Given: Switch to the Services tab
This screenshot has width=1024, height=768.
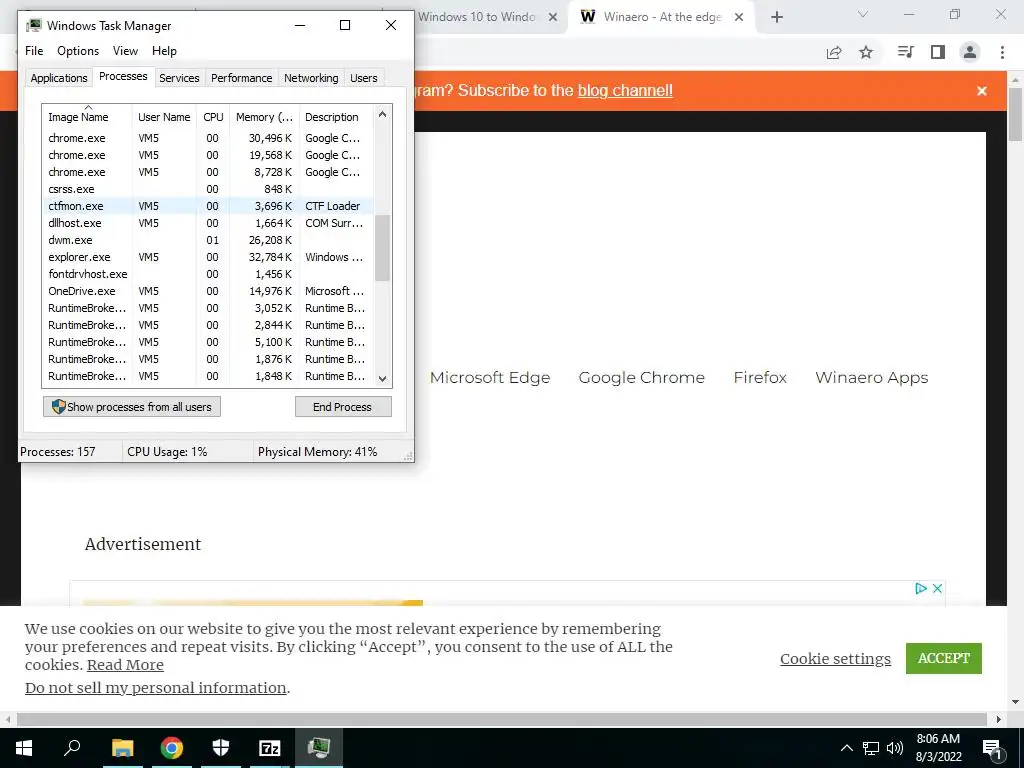Looking at the screenshot, I should click(179, 78).
